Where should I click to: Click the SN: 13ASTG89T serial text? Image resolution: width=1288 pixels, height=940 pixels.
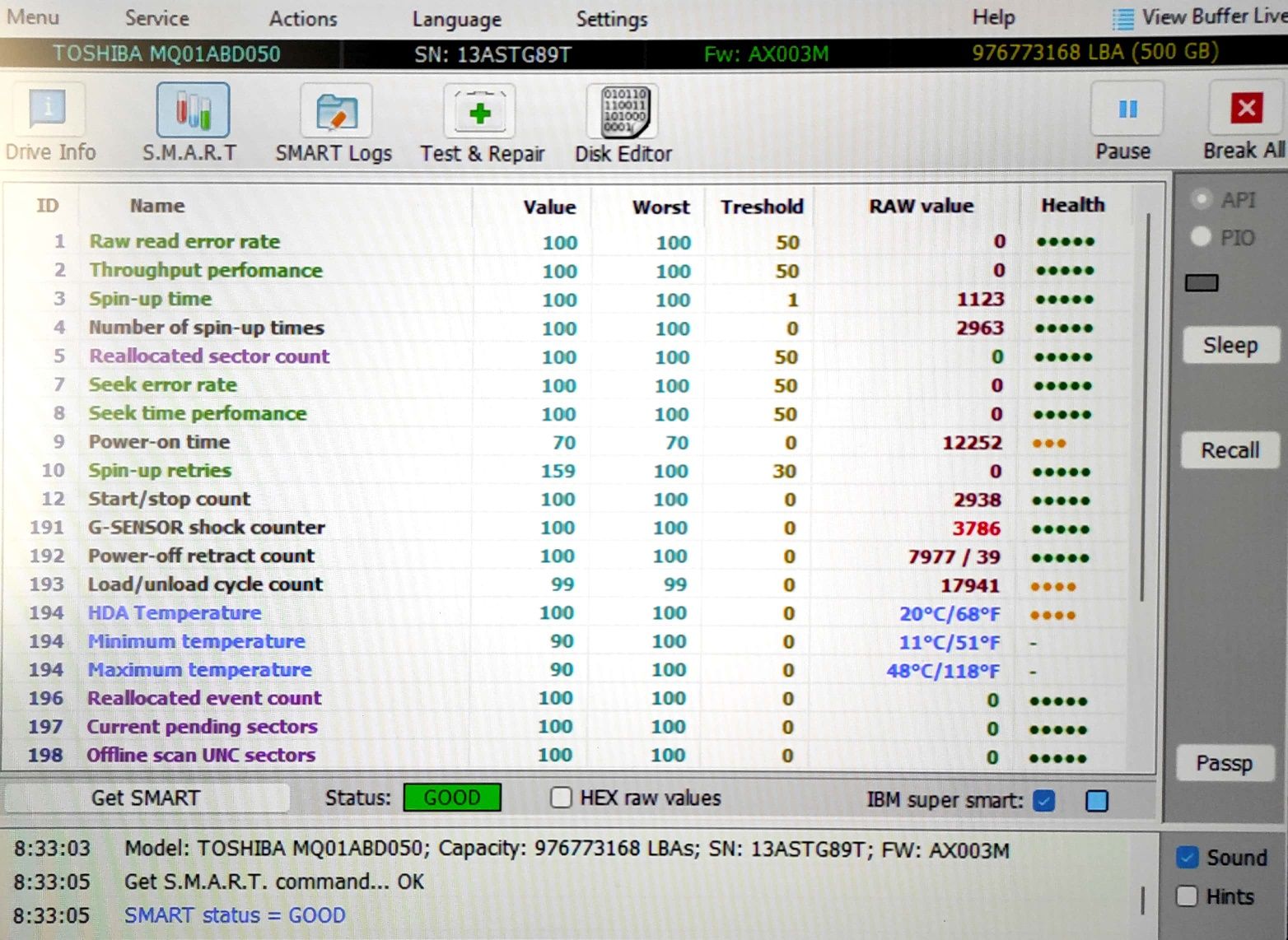click(x=492, y=55)
